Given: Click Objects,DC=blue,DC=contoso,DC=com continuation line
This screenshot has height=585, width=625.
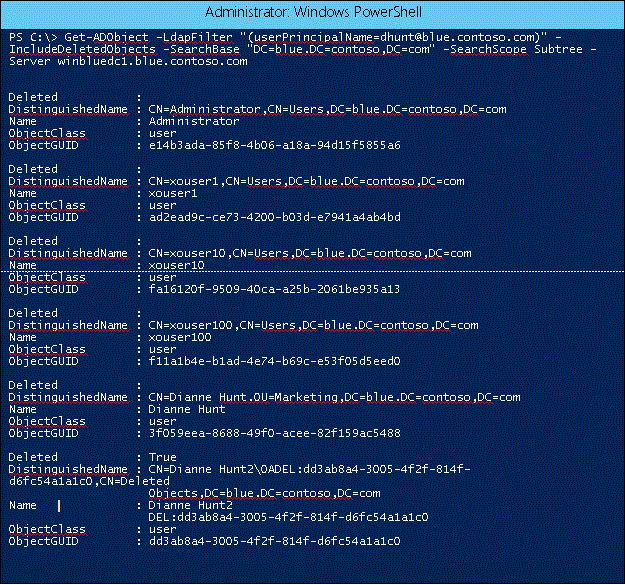Looking at the screenshot, I should [x=264, y=493].
